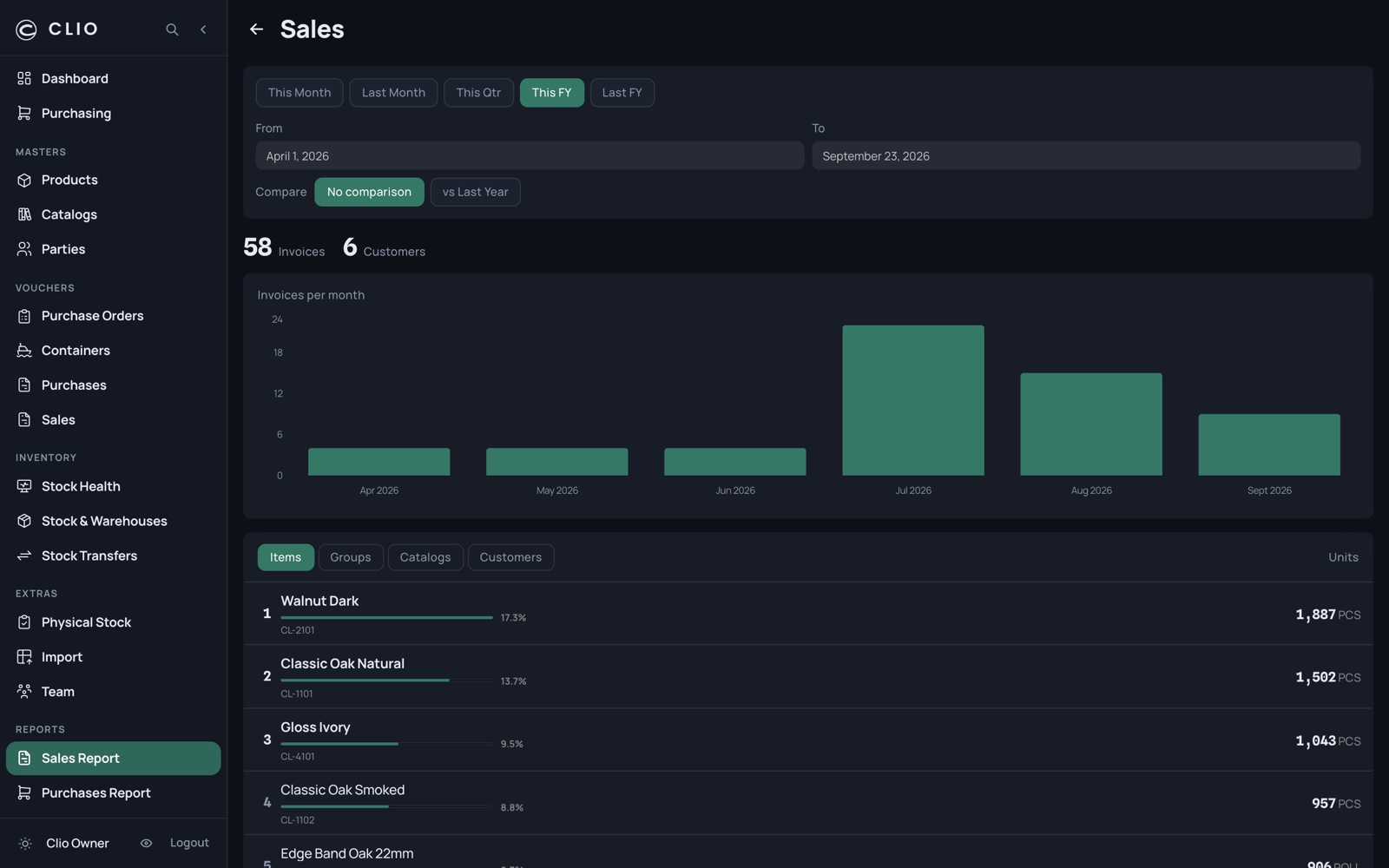Screen dimensions: 1389x868
Task: Open Dashboard from the sidebar icon
Action: [24, 78]
